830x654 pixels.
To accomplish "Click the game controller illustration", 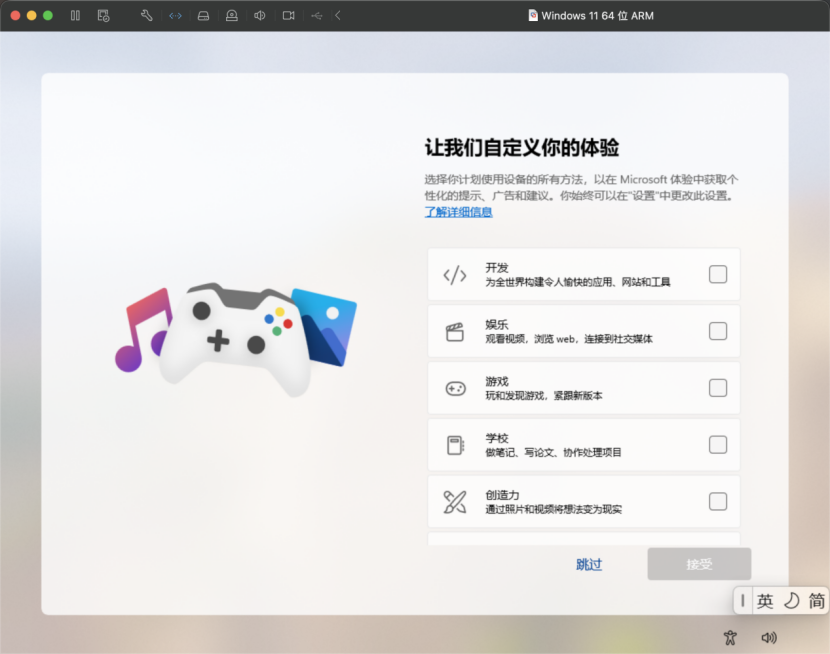I will [236, 339].
